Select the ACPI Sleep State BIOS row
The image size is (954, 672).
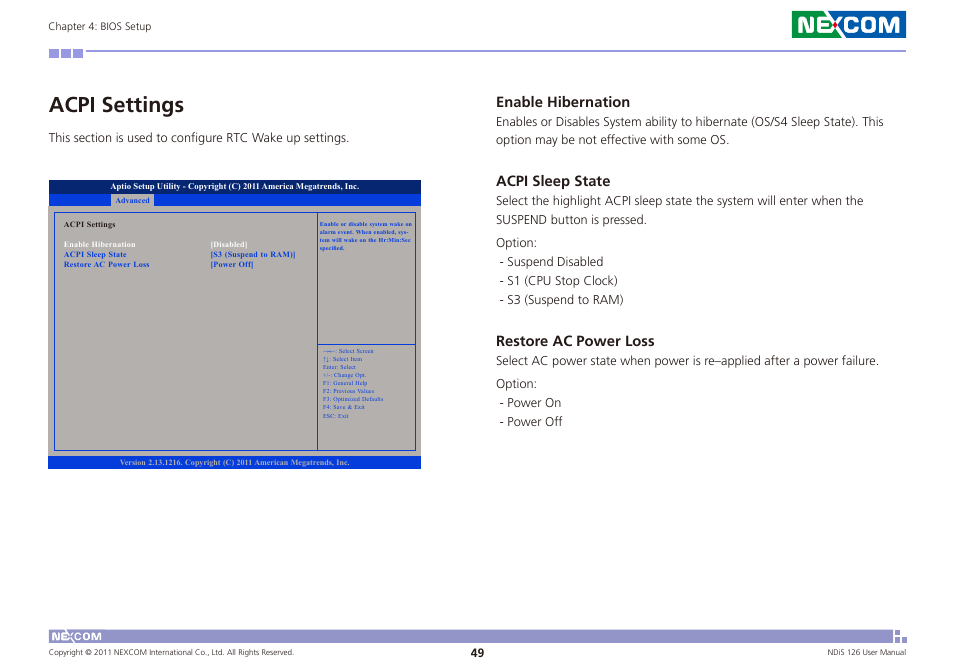180,254
